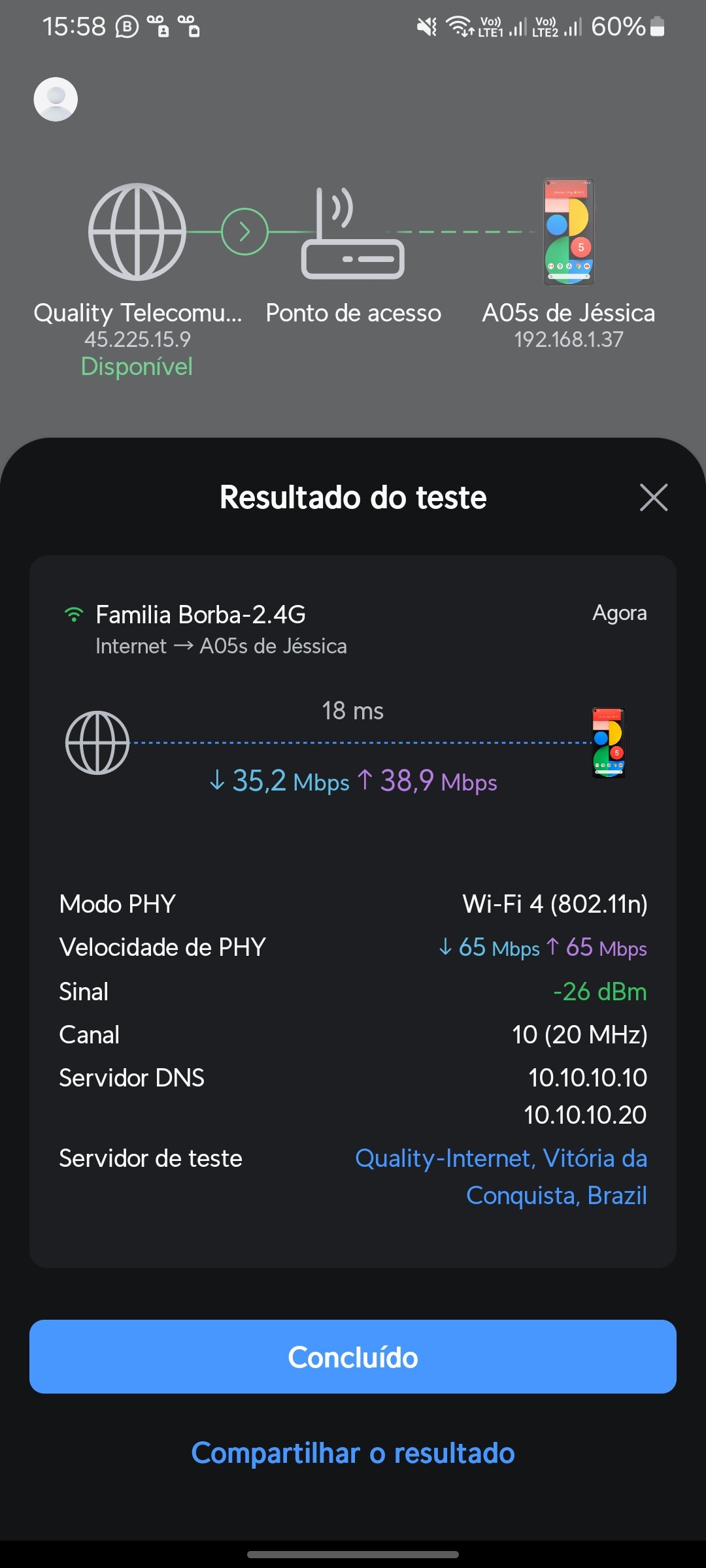Tap Compartilhar o resultado link
This screenshot has width=706, height=1568.
point(353,1454)
